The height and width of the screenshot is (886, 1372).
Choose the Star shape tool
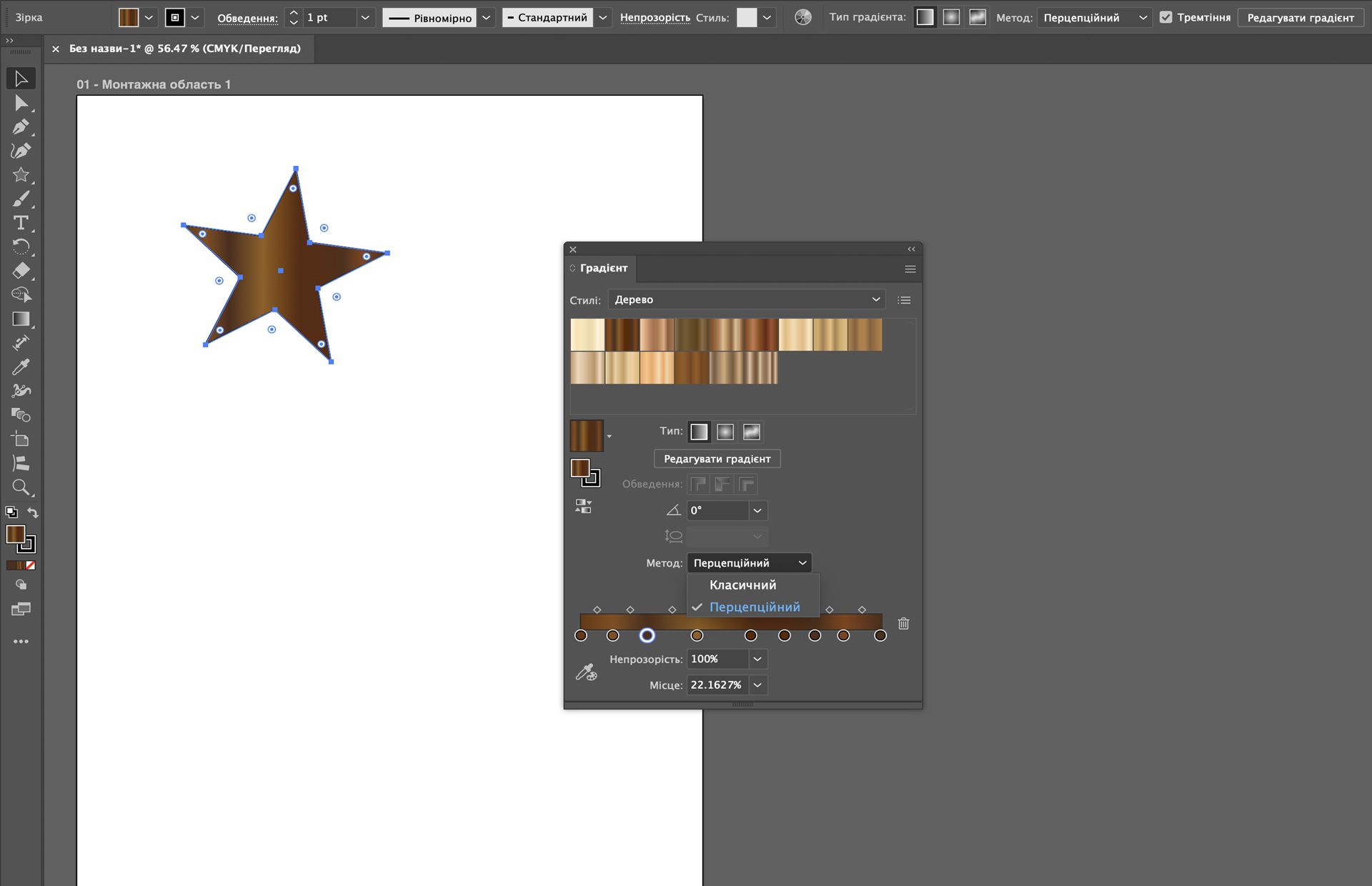coord(21,175)
